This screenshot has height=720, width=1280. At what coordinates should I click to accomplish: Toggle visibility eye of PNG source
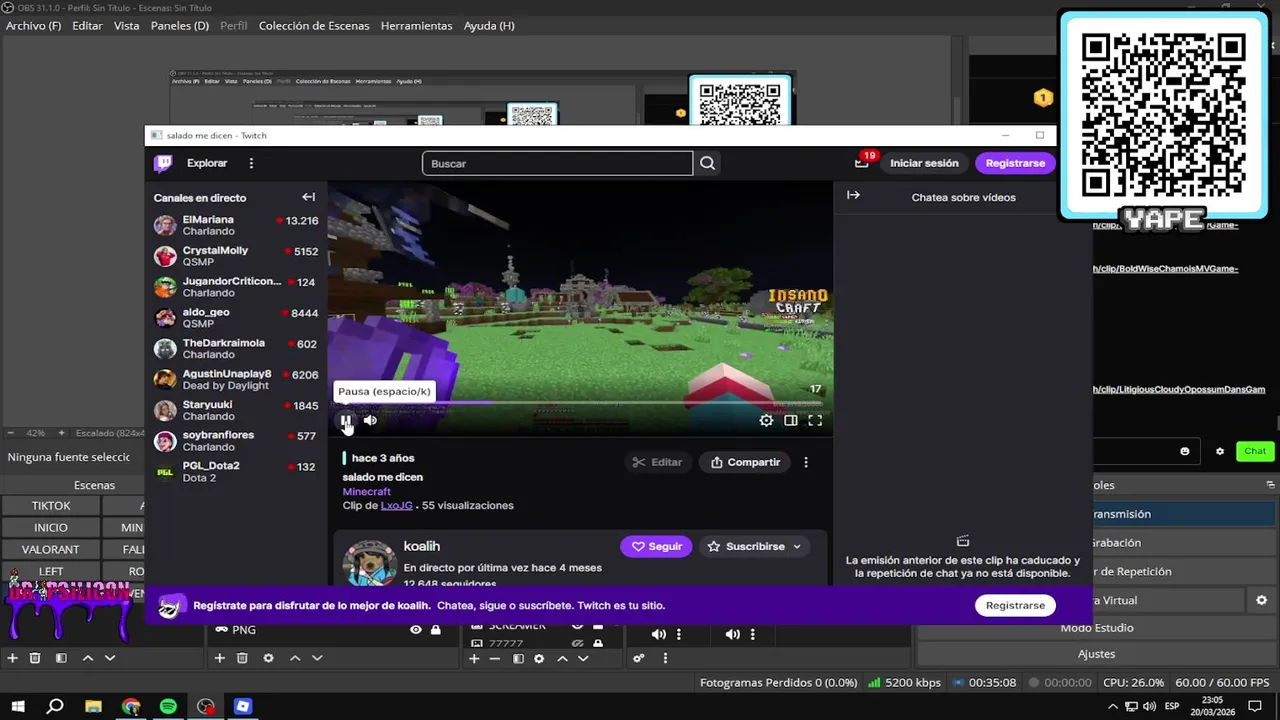(415, 630)
